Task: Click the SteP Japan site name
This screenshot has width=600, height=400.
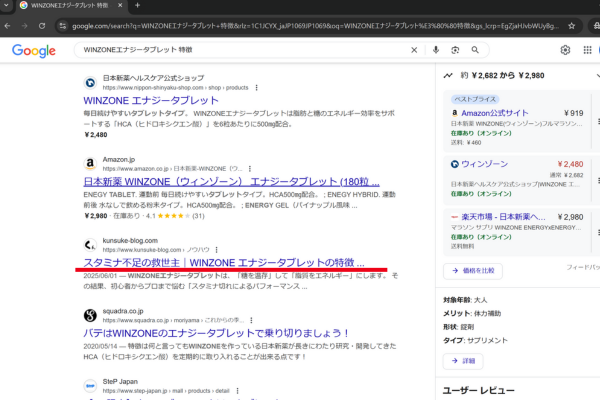Action: [x=120, y=382]
